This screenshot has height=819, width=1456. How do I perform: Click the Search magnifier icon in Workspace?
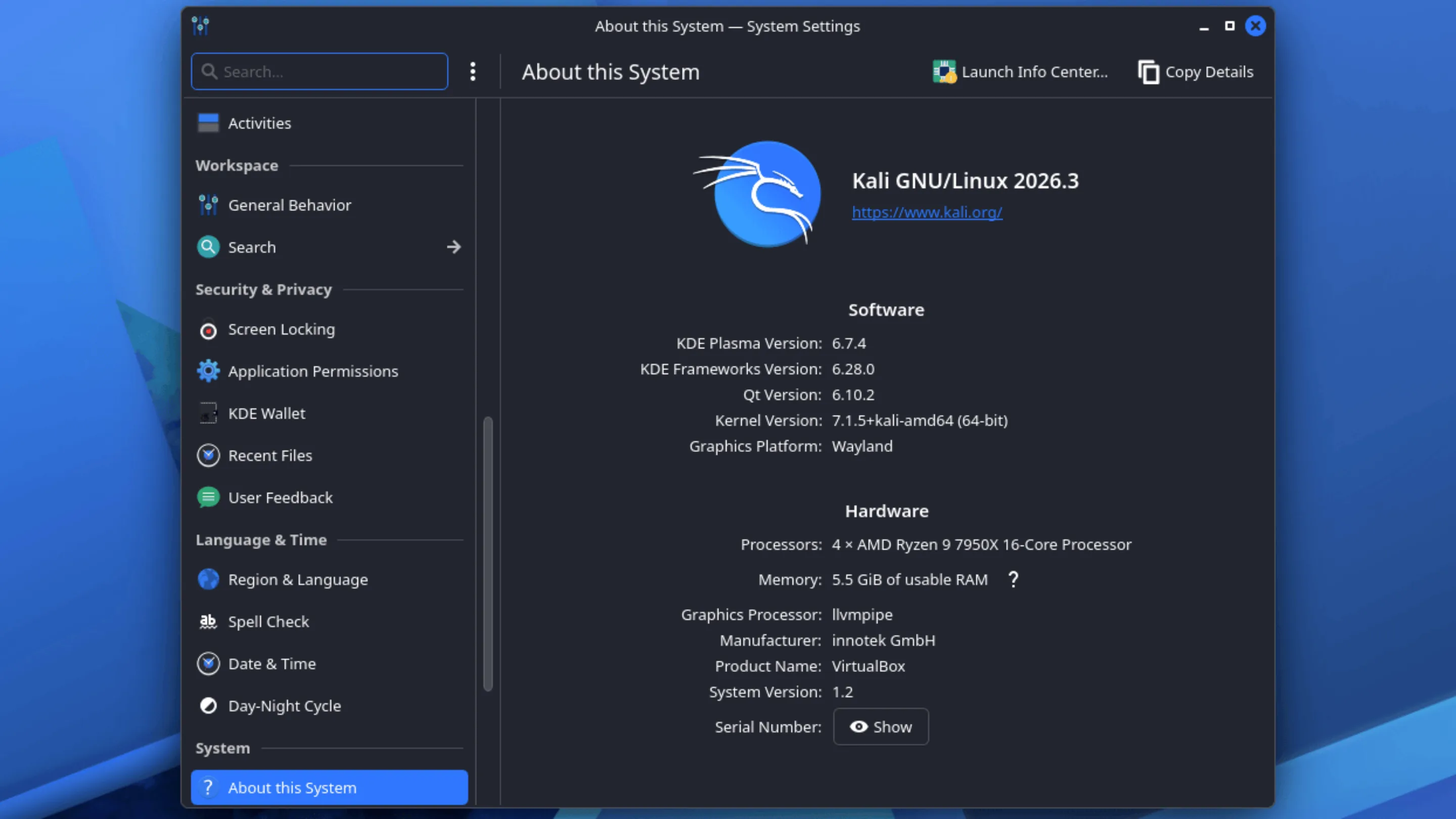coord(208,247)
